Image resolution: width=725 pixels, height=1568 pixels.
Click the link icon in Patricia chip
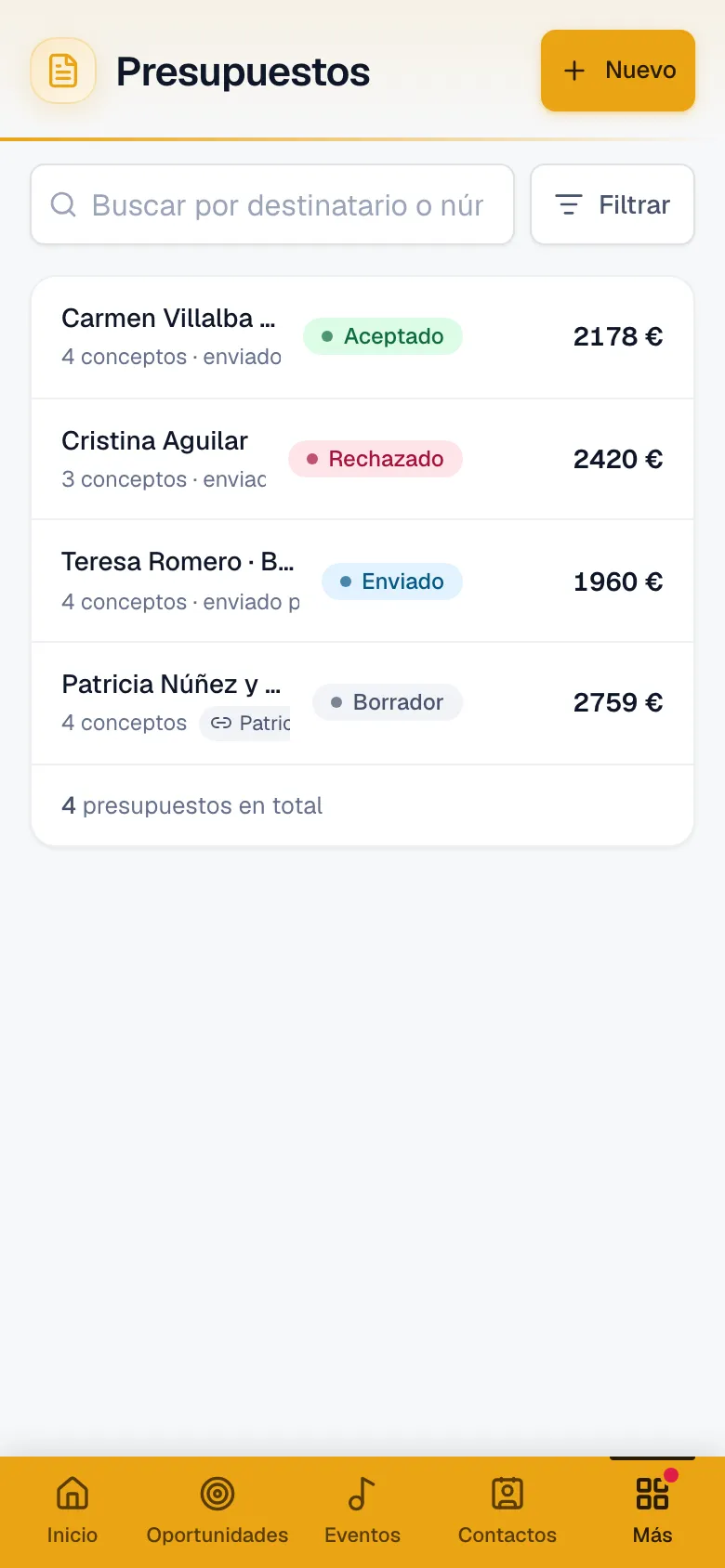221,723
